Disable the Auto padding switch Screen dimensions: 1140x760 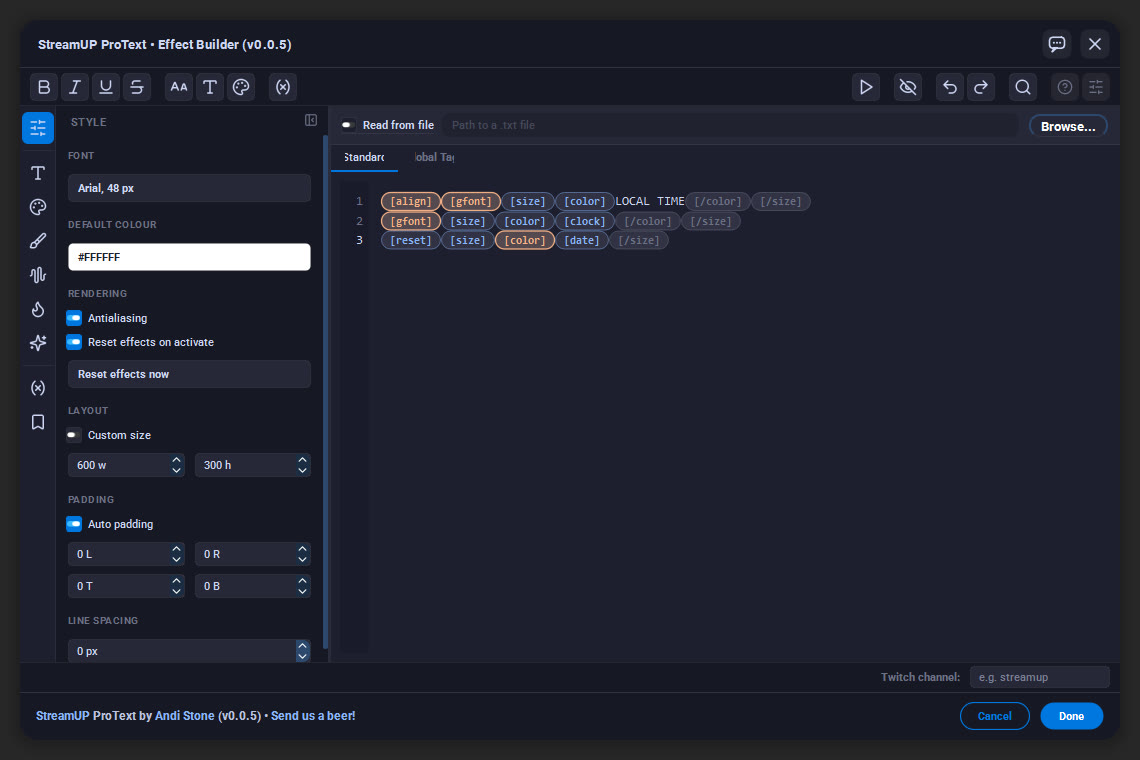tap(74, 524)
